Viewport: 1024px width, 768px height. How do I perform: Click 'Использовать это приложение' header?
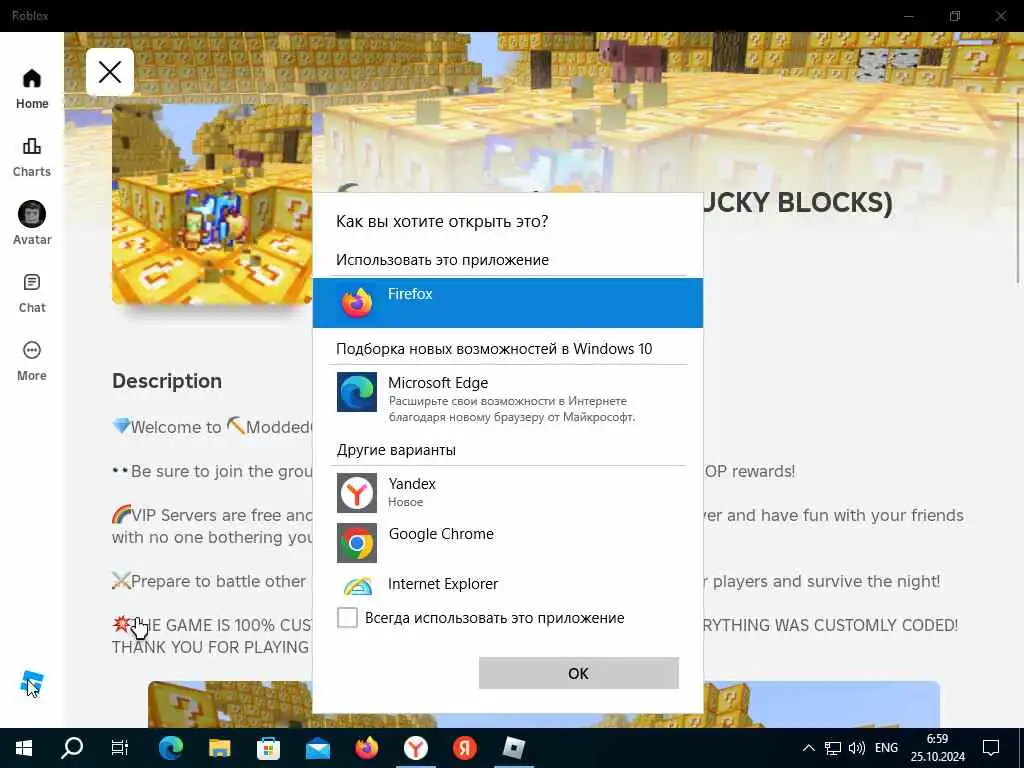click(442, 260)
